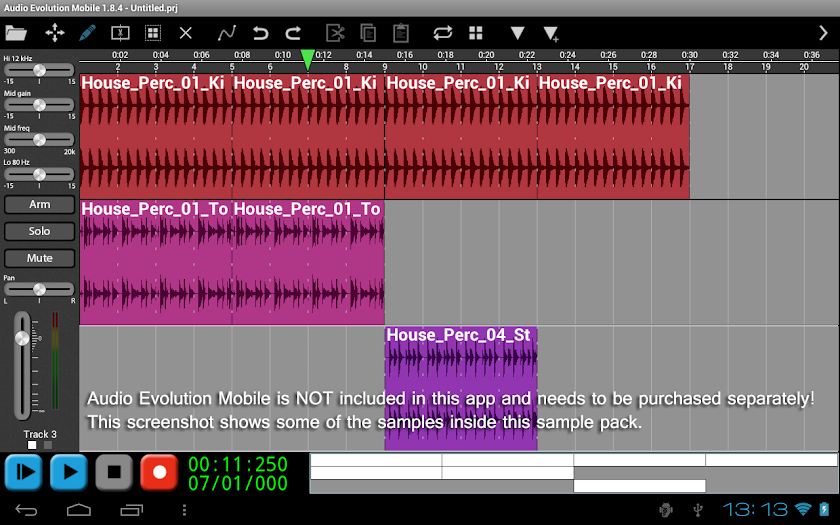The image size is (840, 525).
Task: Cut selection with scissors icon
Action: (x=335, y=33)
